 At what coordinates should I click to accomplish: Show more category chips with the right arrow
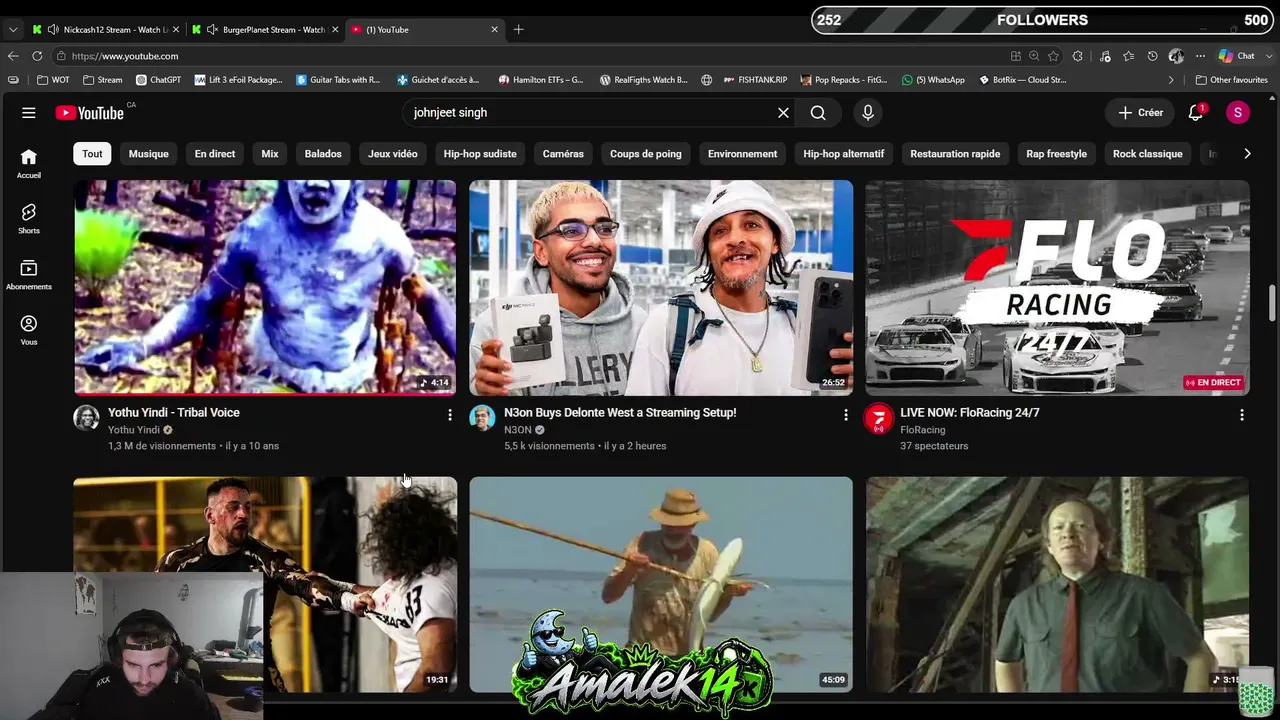(x=1247, y=154)
